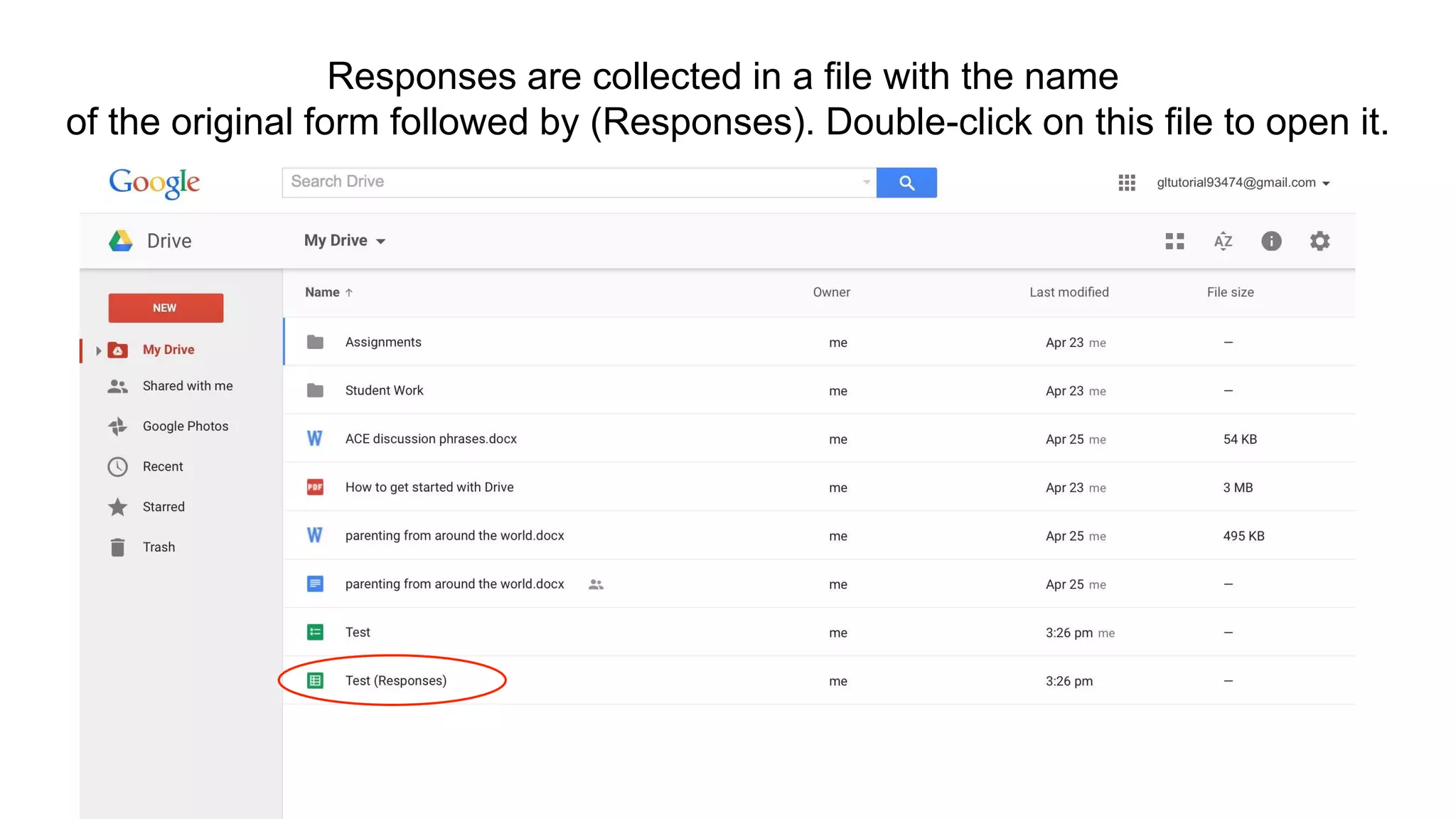The image size is (1456, 819).
Task: Click the 3 MB file size
Action: click(1238, 488)
